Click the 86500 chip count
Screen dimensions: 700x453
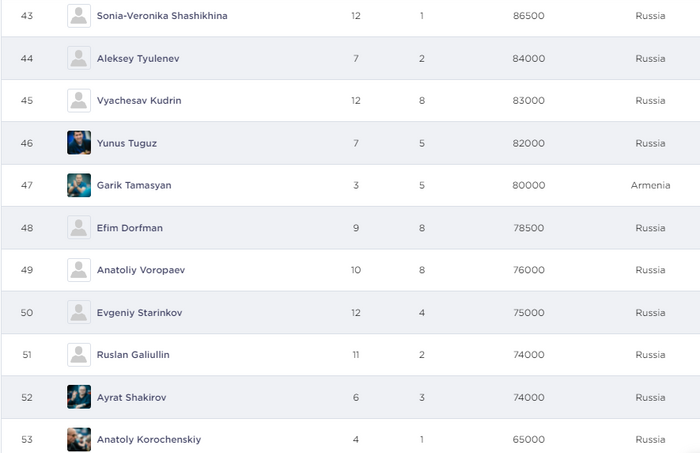[528, 16]
